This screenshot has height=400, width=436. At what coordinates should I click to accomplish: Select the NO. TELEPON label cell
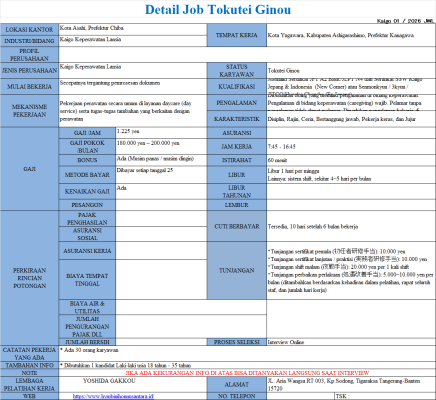click(237, 396)
